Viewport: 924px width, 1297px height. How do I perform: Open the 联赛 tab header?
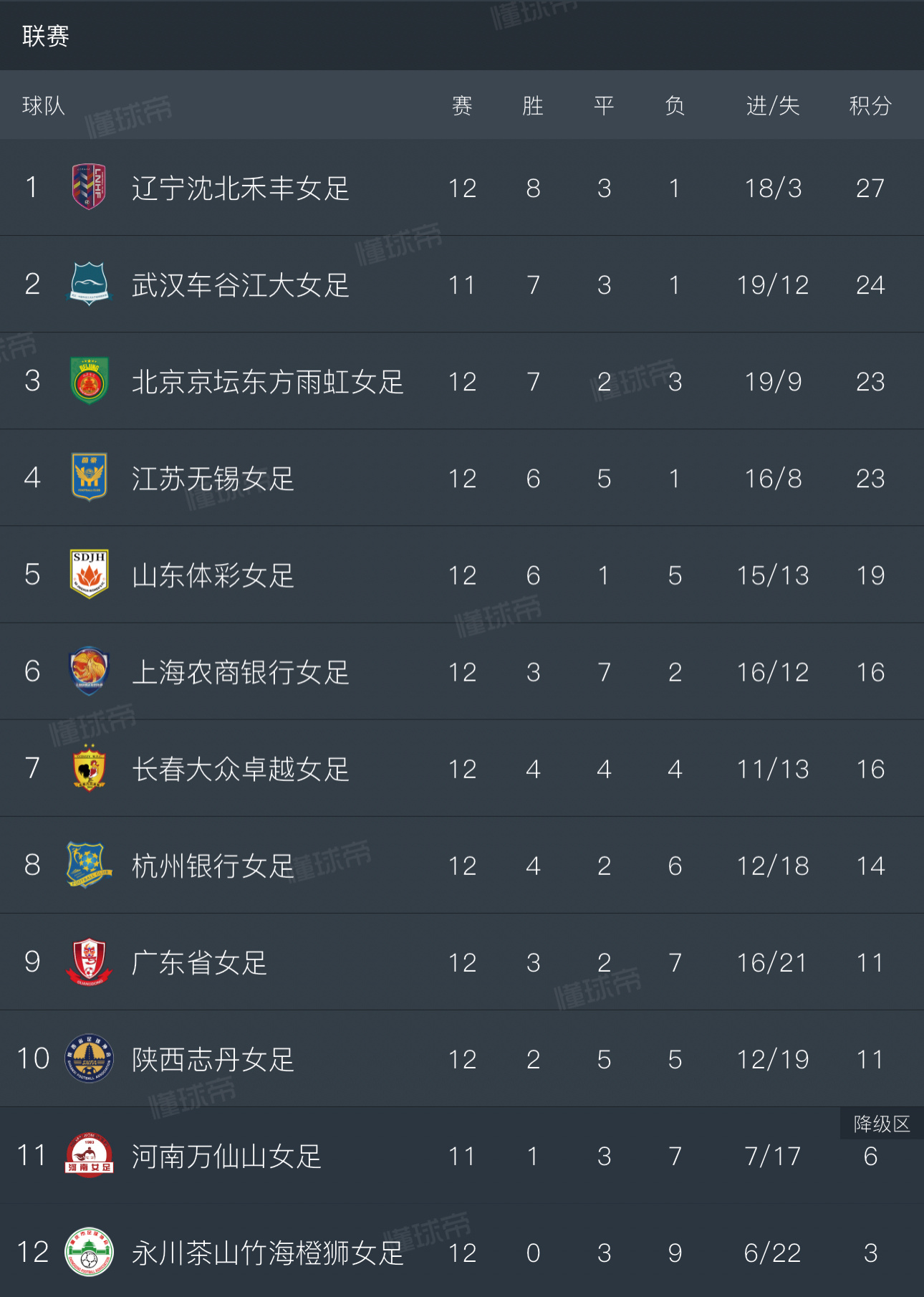coord(45,35)
